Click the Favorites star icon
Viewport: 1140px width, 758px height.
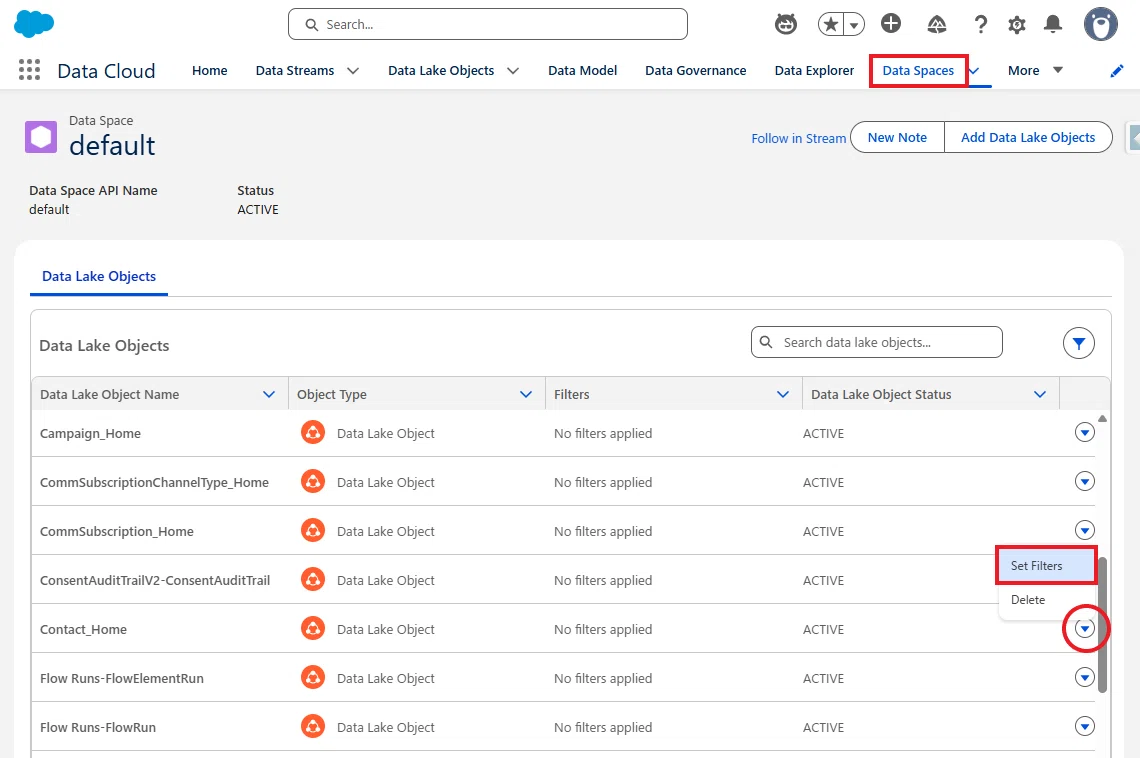pos(830,24)
